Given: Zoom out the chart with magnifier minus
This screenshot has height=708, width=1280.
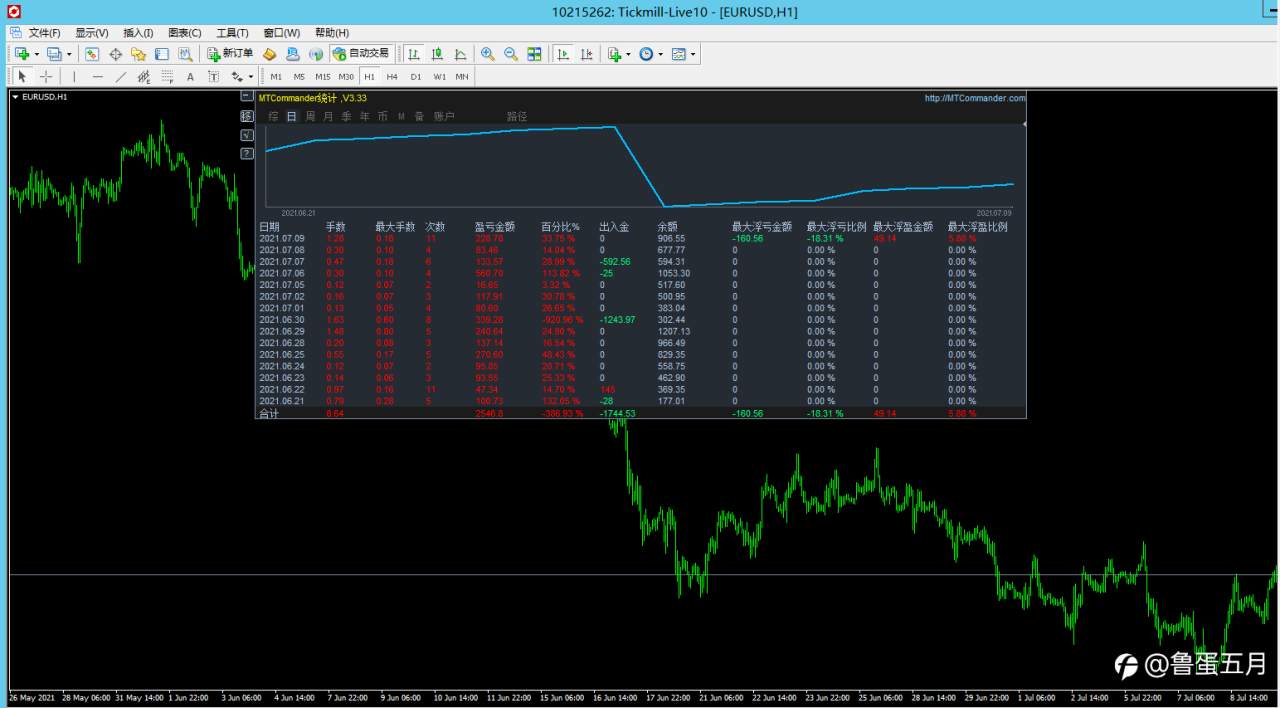Looking at the screenshot, I should 511,54.
